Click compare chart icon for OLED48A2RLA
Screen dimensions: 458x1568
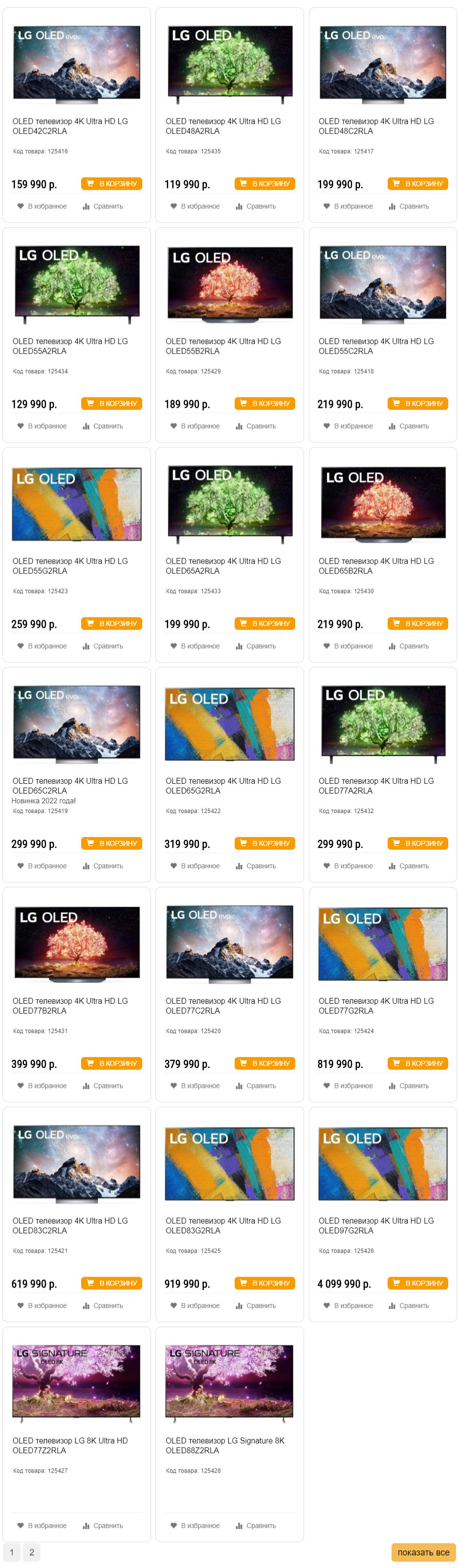click(x=239, y=206)
